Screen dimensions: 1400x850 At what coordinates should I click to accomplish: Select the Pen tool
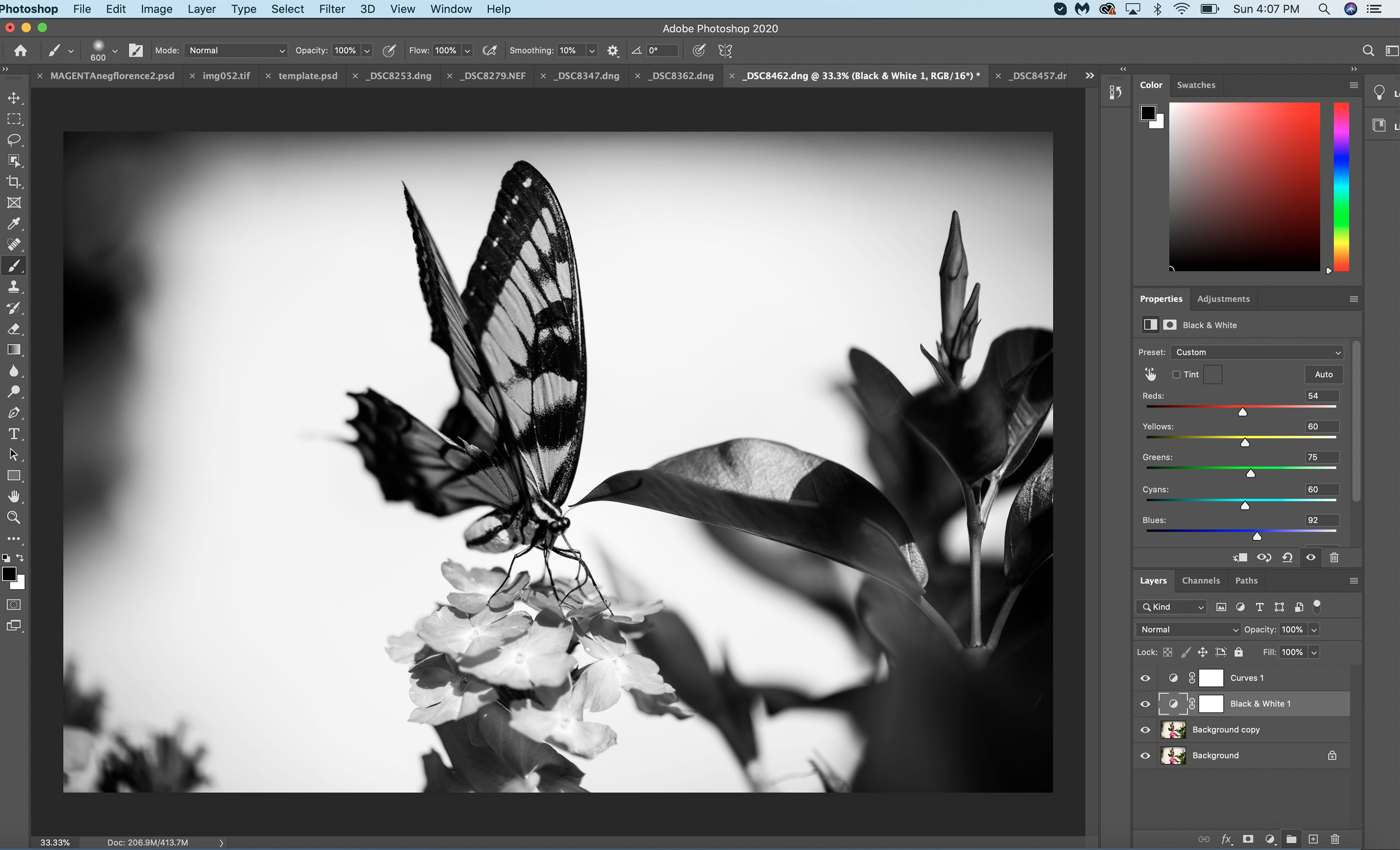(14, 413)
